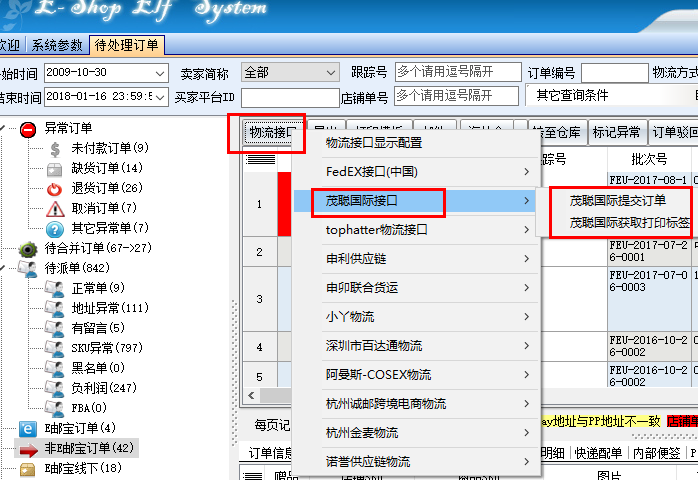Click the user icon beside 有留言(5)
698x480 pixels.
55,329
